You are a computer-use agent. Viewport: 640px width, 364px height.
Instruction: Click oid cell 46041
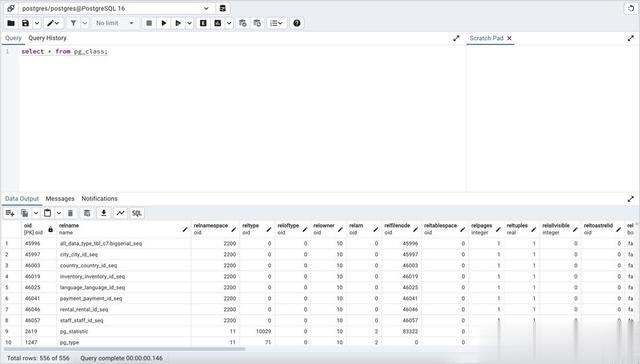[39, 299]
